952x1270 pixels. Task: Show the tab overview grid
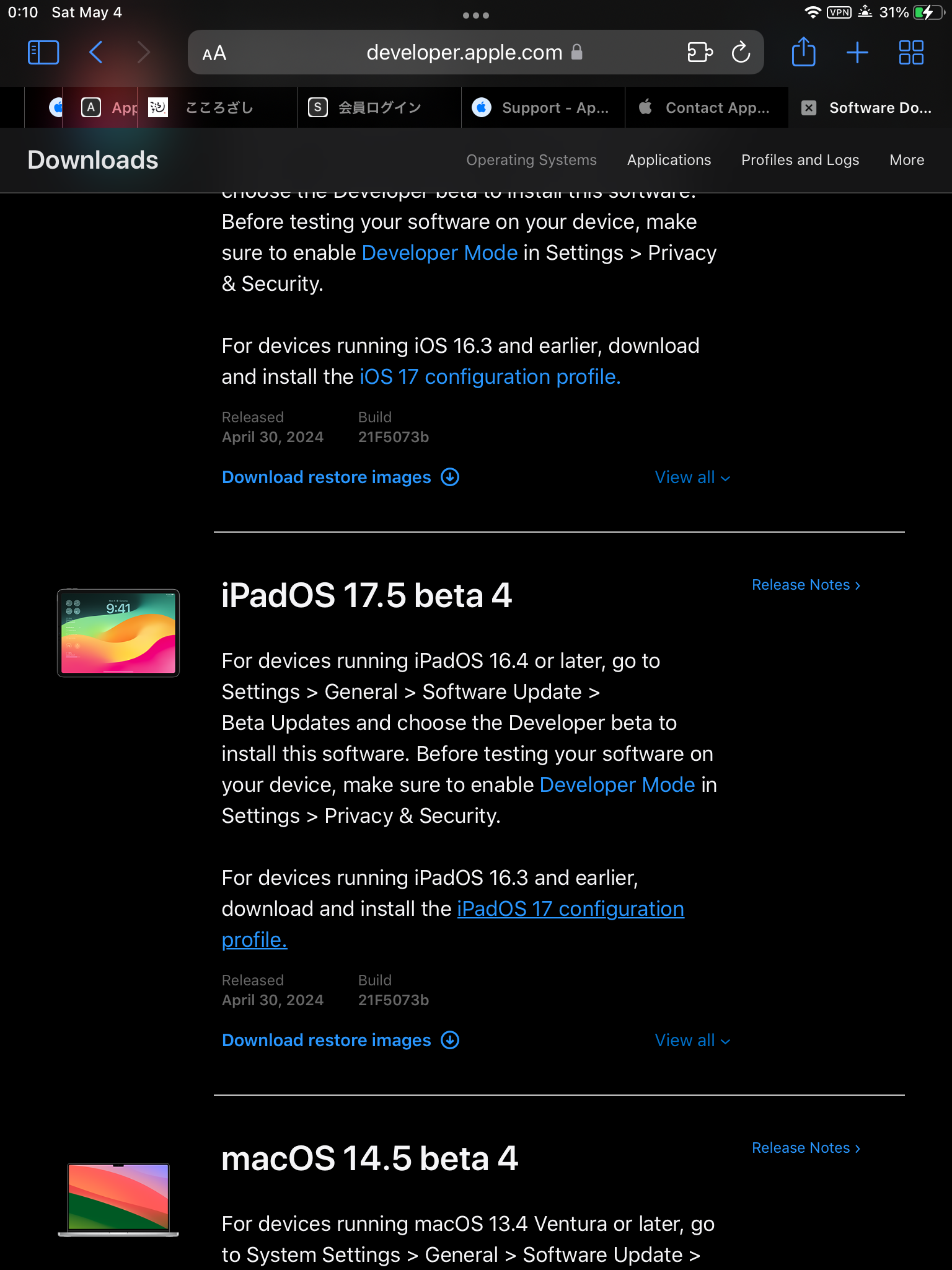[x=911, y=53]
